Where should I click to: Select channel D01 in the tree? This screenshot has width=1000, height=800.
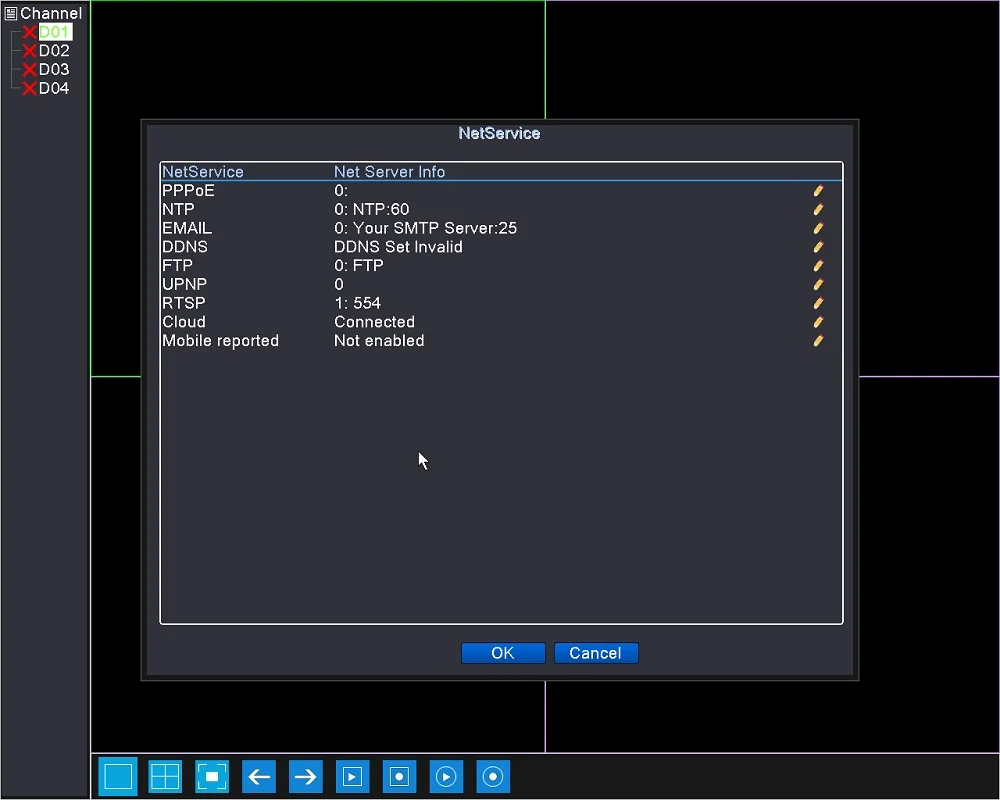click(x=55, y=32)
